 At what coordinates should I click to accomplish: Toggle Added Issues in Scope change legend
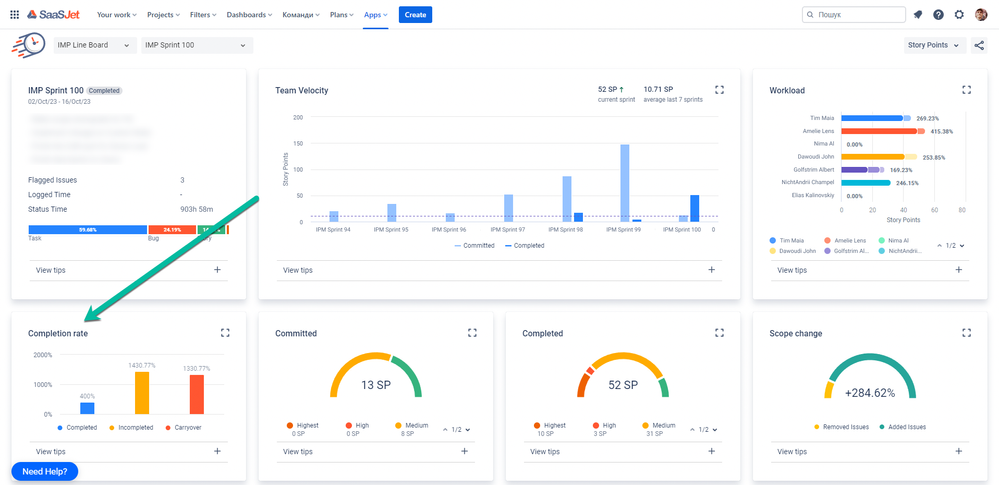[903, 427]
